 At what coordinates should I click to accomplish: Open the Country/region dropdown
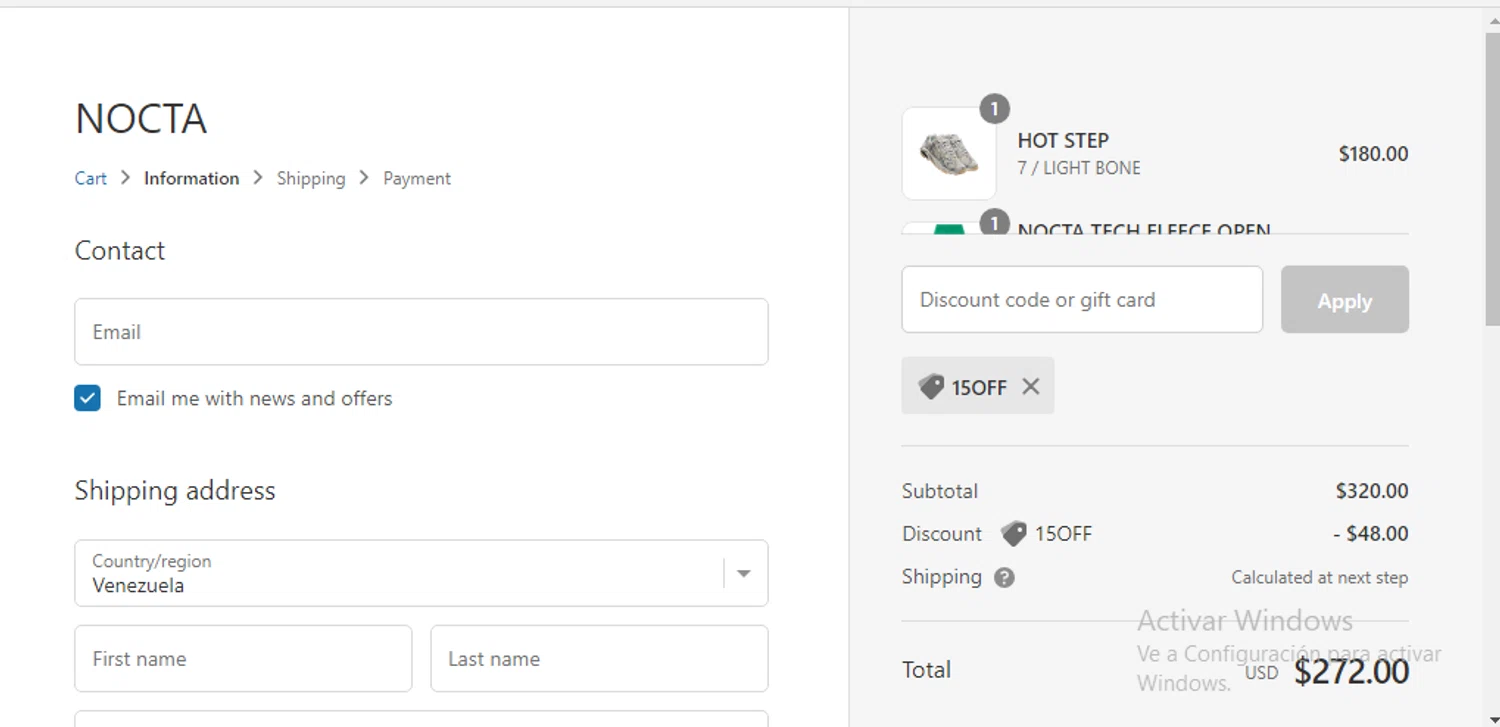click(421, 573)
